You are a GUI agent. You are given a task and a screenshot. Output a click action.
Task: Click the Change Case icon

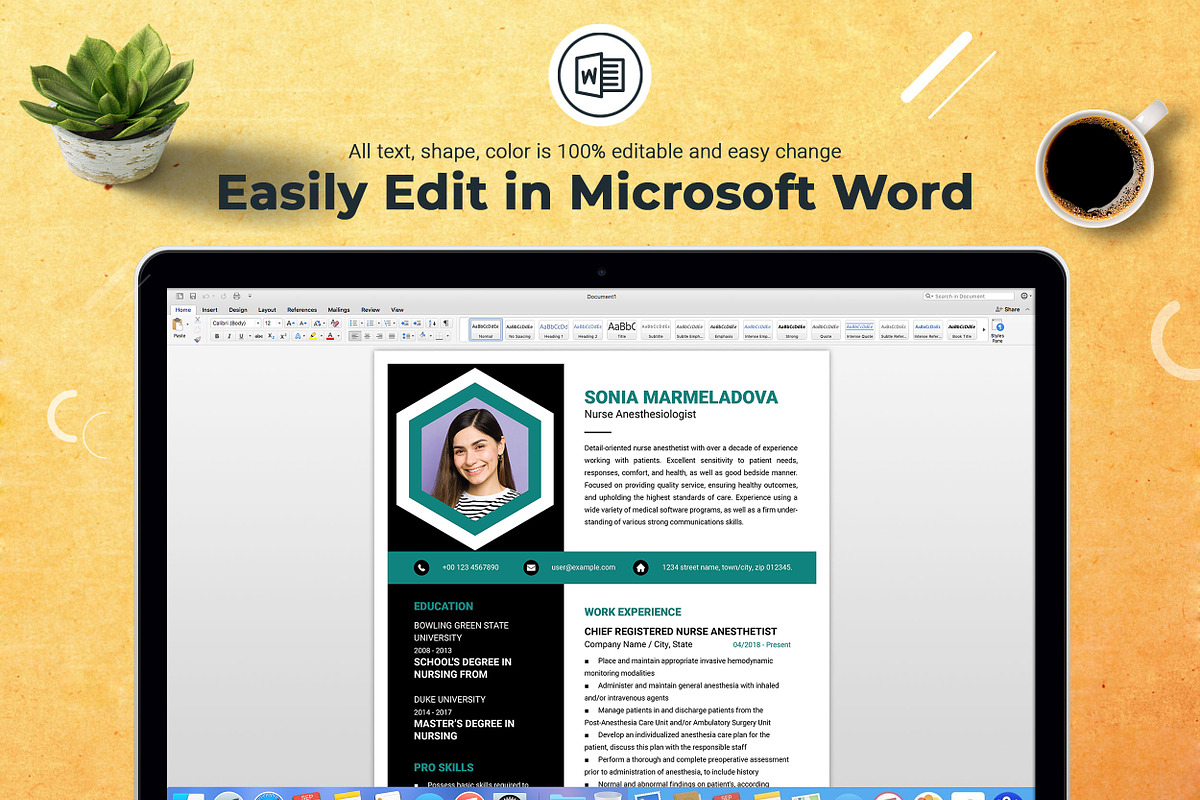point(316,323)
